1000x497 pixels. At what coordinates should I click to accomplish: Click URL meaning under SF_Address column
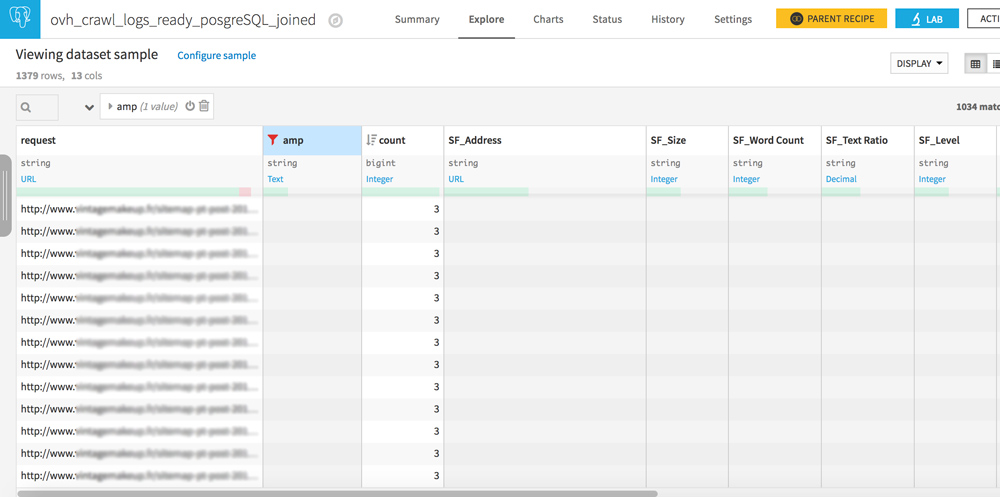[x=456, y=179]
